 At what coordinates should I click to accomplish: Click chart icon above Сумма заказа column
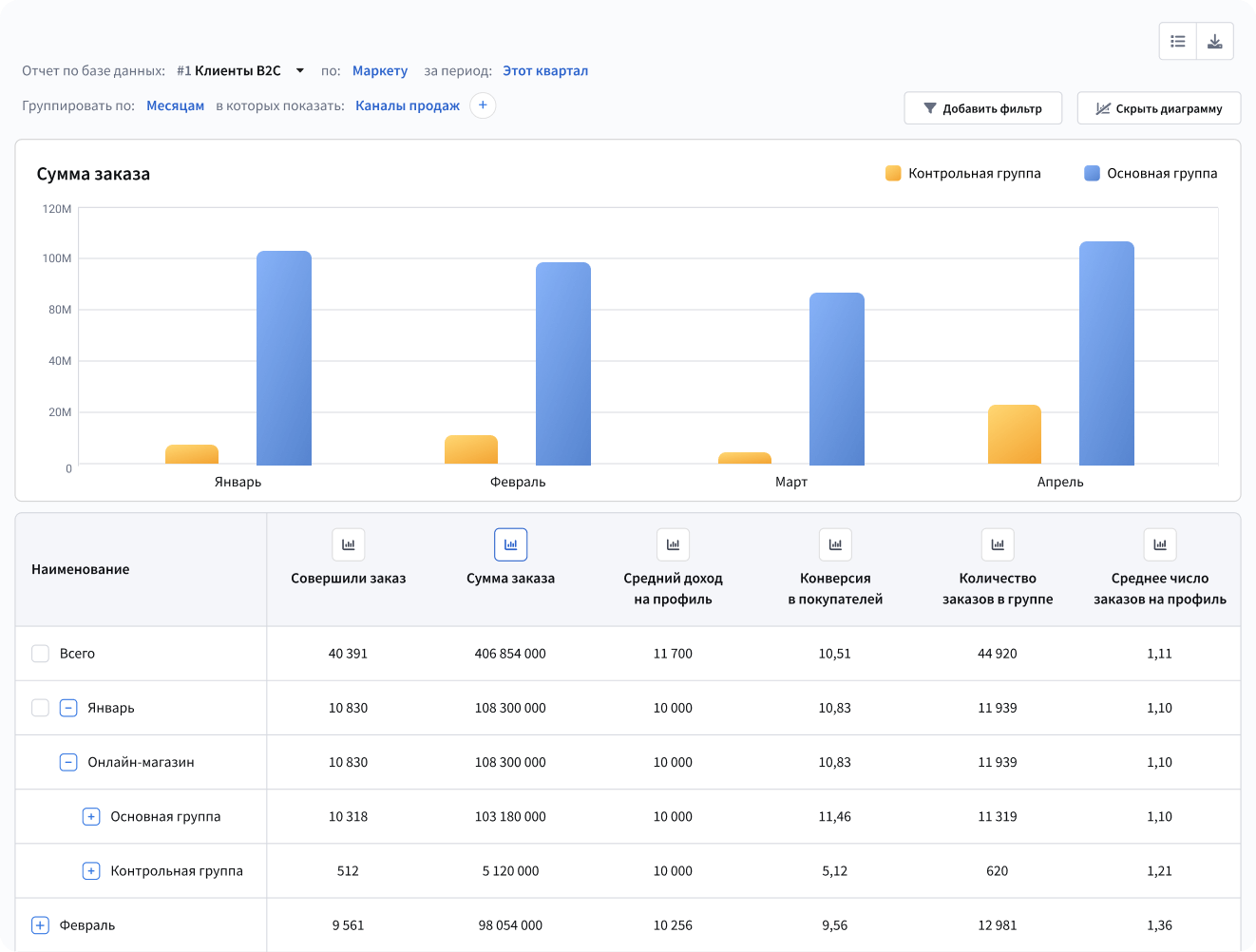(x=510, y=544)
